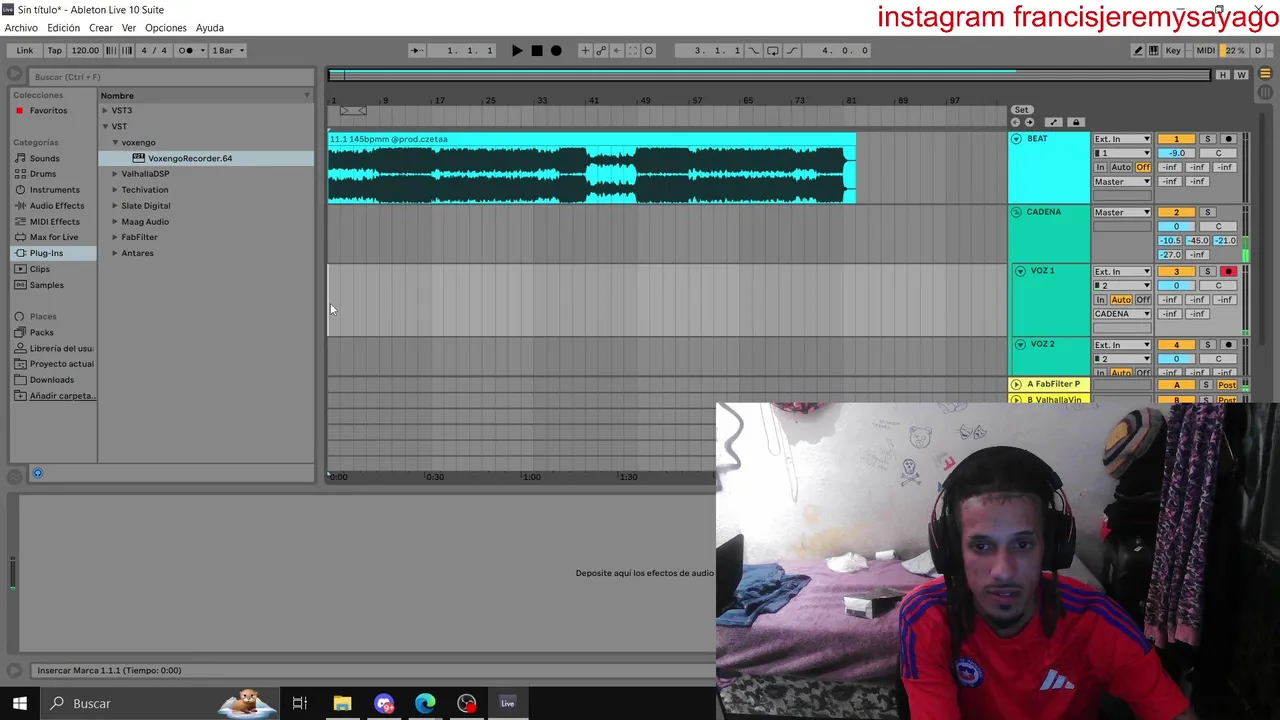Image resolution: width=1280 pixels, height=720 pixels.
Task: Jump to next locator arrow
Action: click(1029, 122)
